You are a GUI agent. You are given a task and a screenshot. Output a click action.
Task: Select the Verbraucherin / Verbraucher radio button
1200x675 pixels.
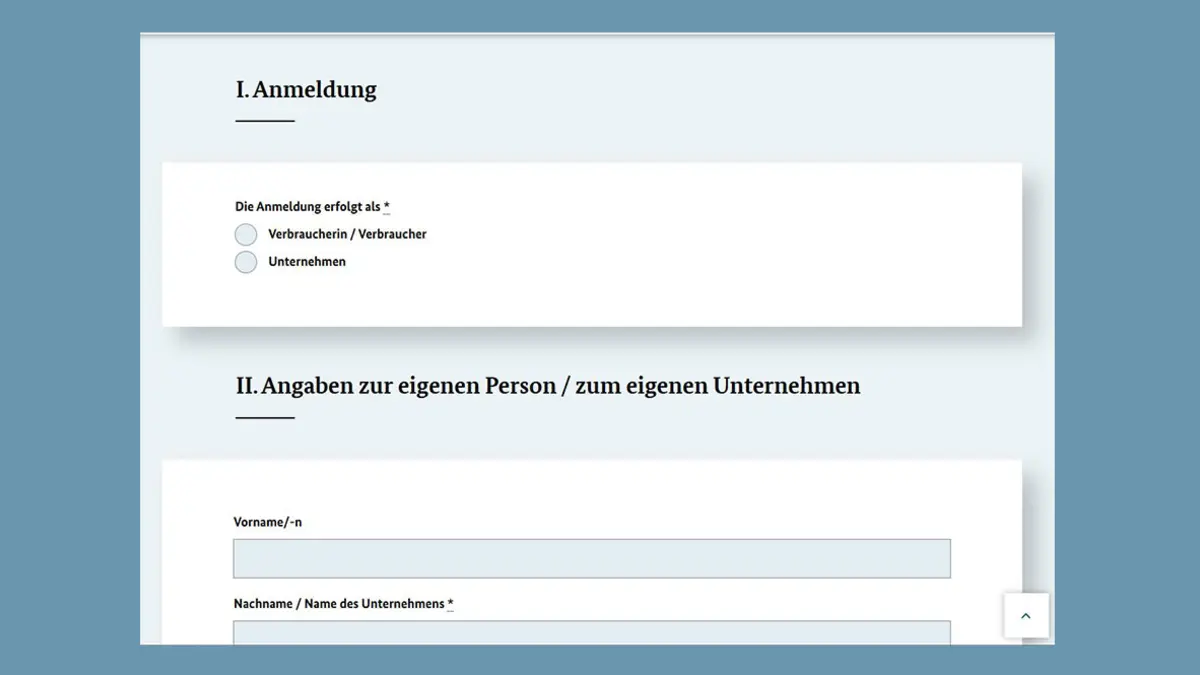tap(246, 235)
